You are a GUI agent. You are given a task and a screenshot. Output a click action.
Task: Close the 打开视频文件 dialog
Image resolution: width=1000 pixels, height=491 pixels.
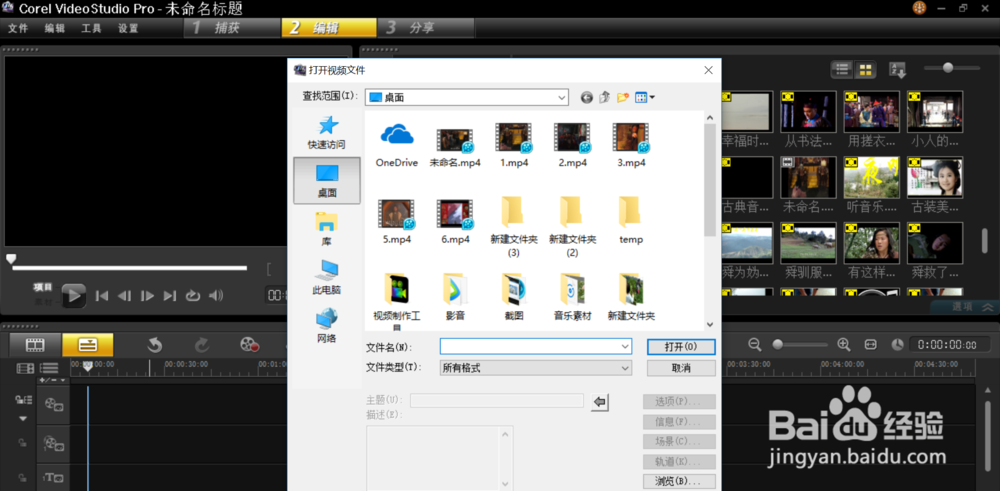pyautogui.click(x=708, y=70)
